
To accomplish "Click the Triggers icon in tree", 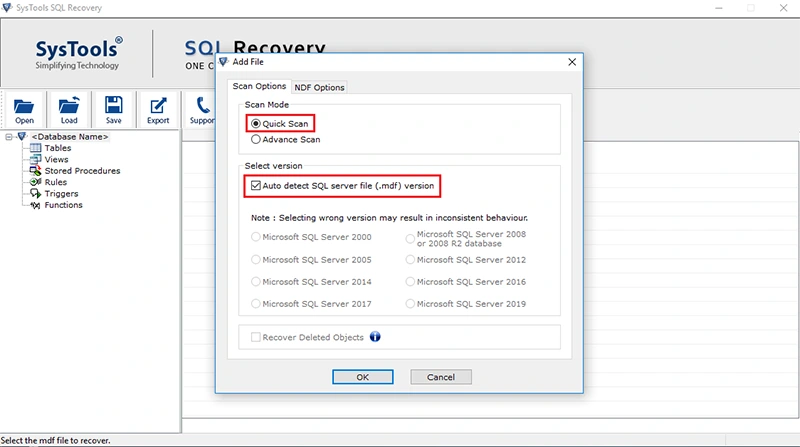I will [35, 193].
